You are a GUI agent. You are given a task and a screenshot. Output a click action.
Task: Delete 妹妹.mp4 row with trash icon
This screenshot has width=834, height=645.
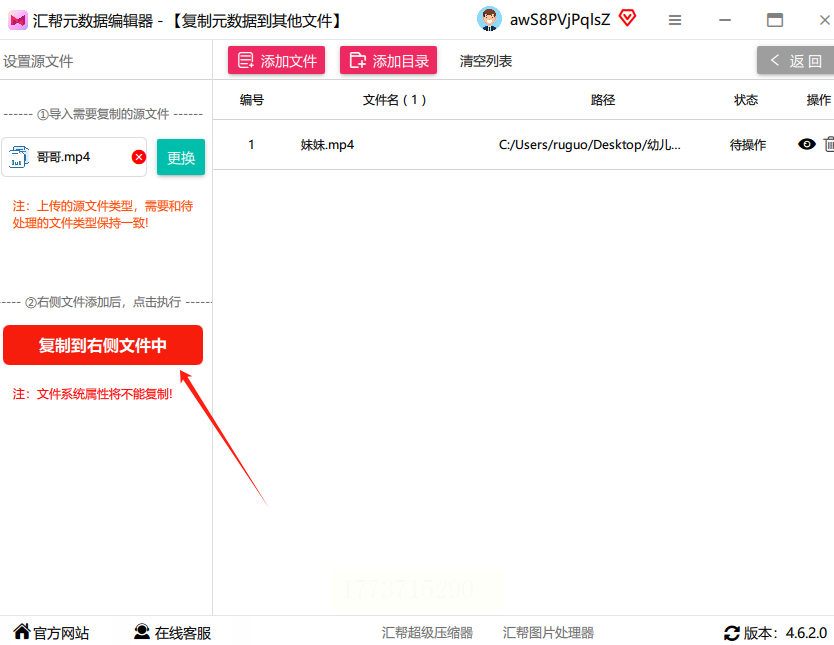click(829, 144)
